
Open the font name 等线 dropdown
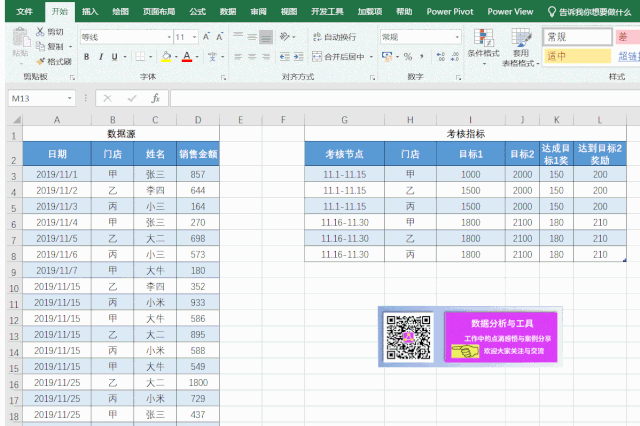pos(169,37)
